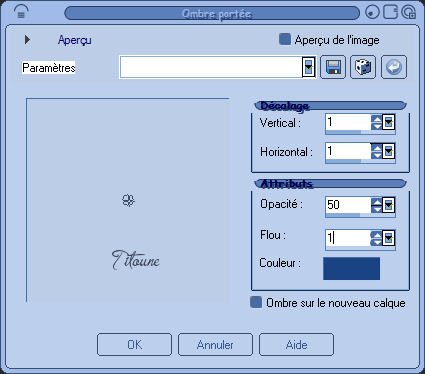Open the Opacité slider dropdown
425x374 pixels.
pyautogui.click(x=388, y=205)
